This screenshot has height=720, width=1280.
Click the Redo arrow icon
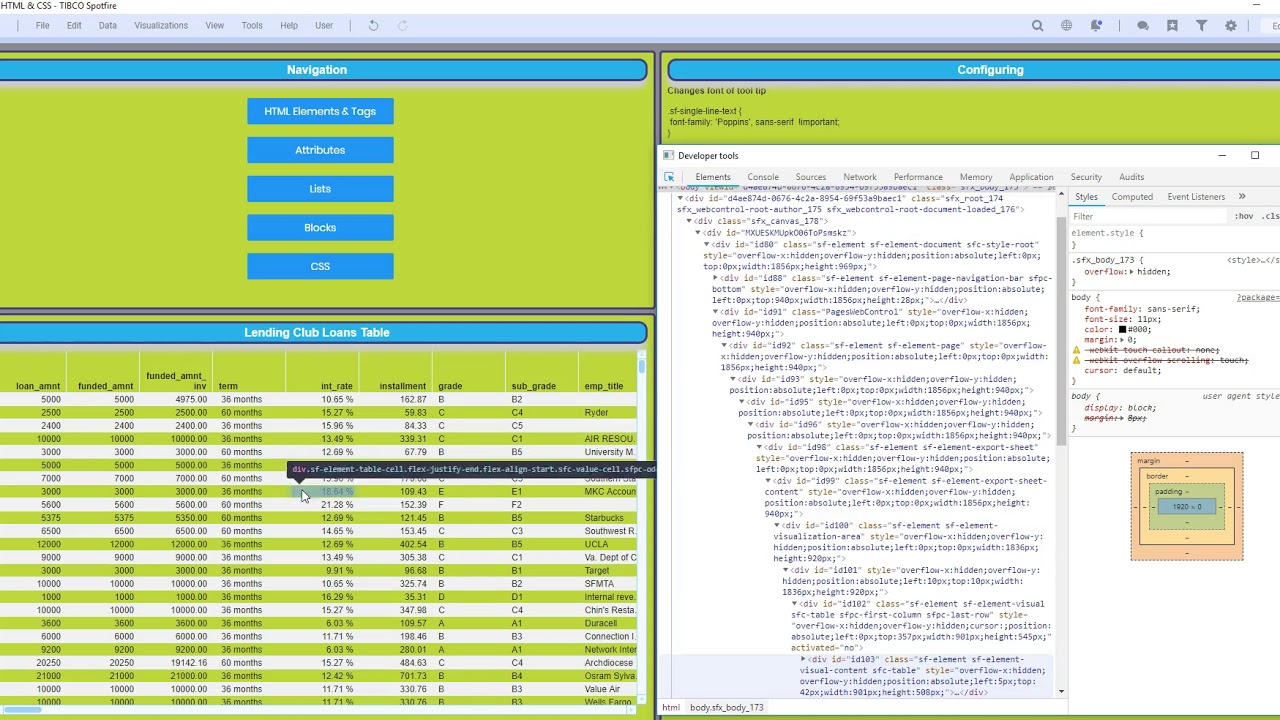click(x=402, y=26)
